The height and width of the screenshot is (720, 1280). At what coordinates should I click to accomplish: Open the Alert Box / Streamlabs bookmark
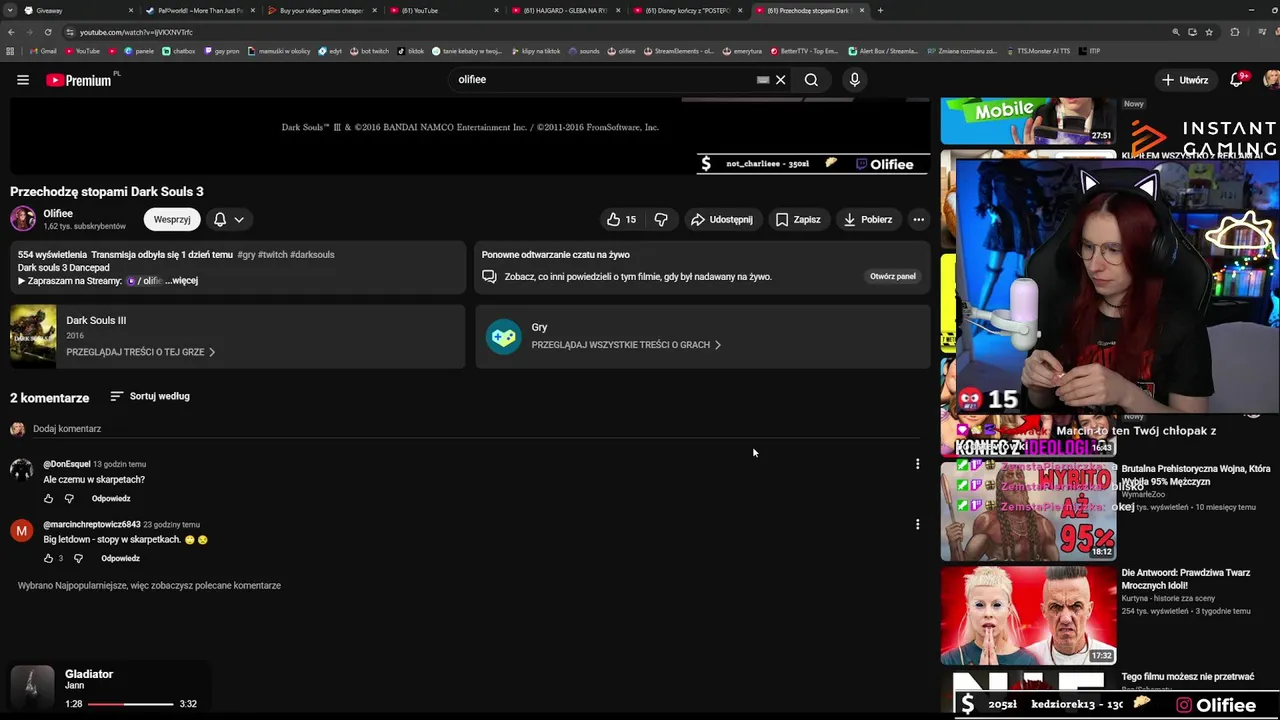click(883, 51)
